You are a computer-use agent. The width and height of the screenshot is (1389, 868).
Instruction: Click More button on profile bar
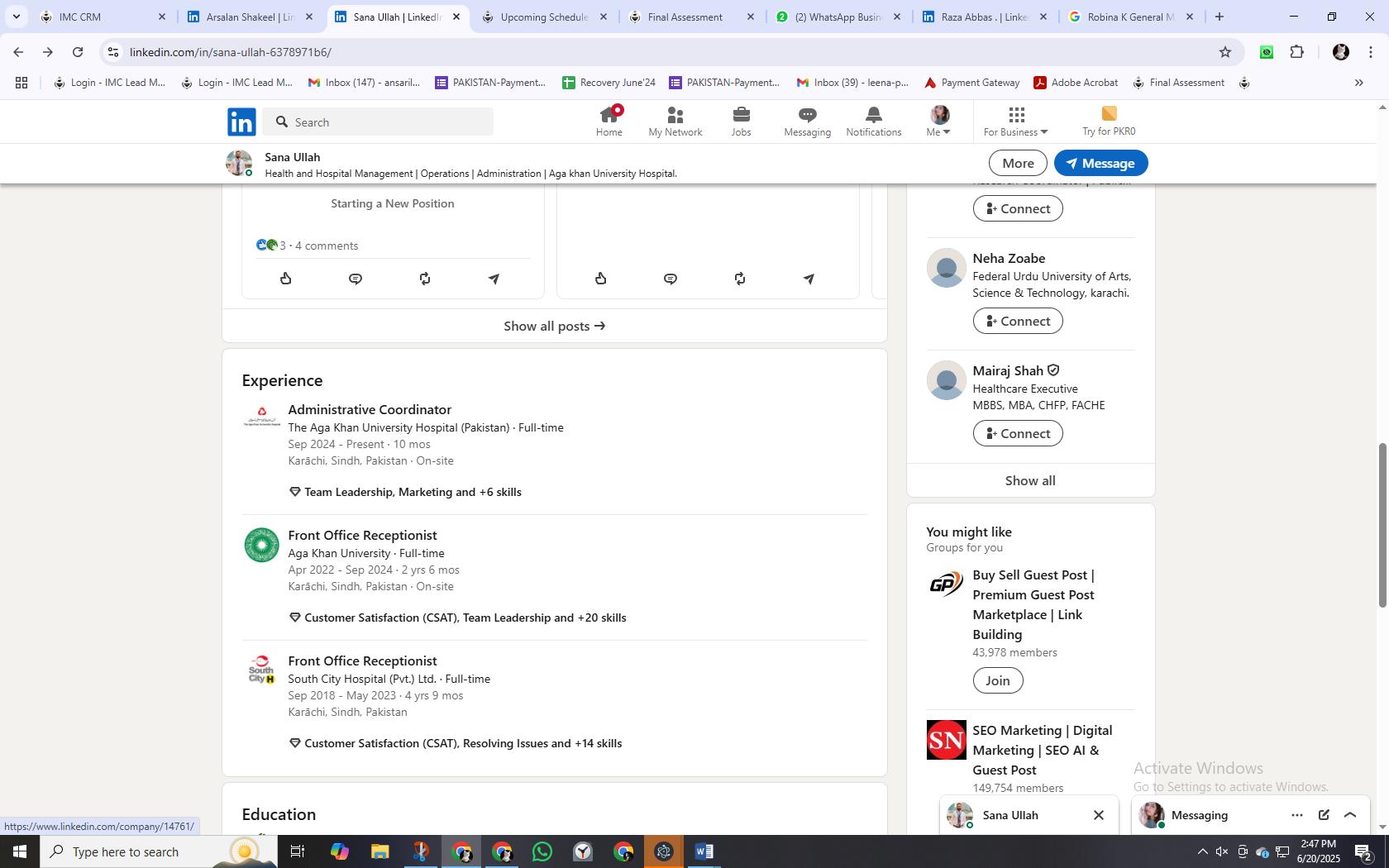pyautogui.click(x=1018, y=164)
